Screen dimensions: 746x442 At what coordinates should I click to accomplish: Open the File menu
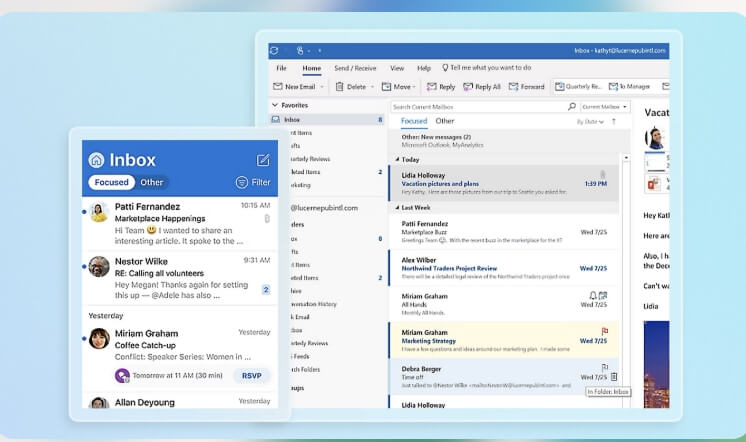coord(282,68)
